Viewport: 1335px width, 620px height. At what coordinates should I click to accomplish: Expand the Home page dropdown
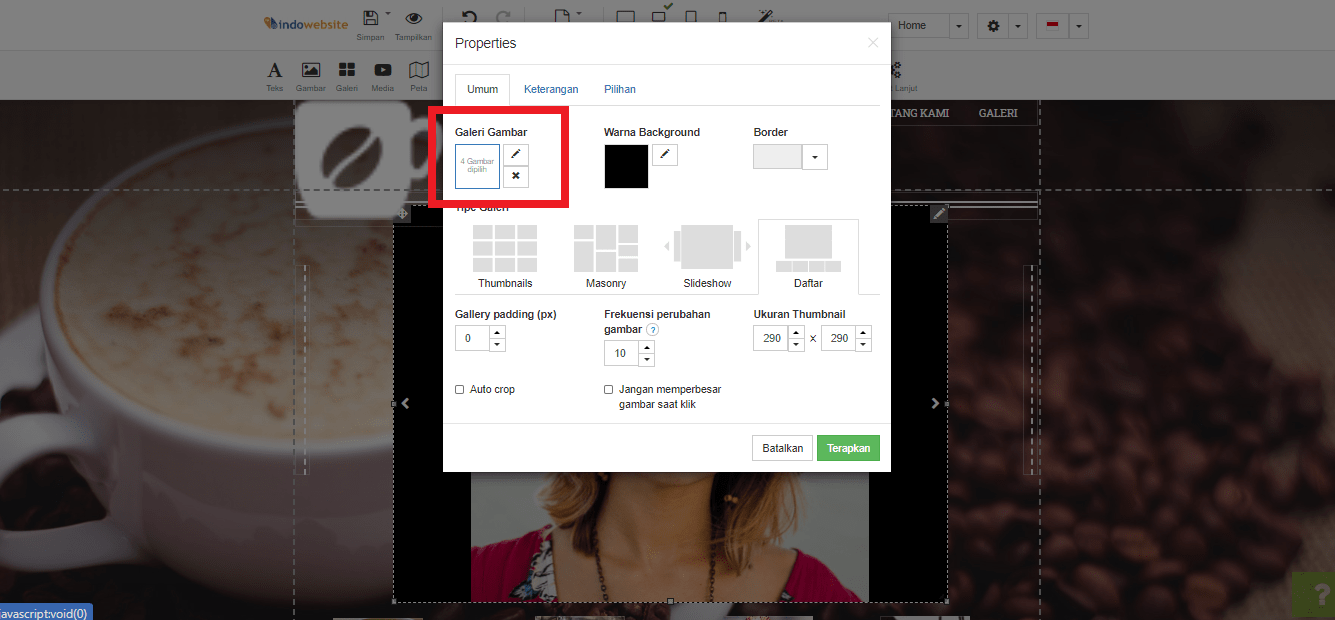[x=958, y=26]
